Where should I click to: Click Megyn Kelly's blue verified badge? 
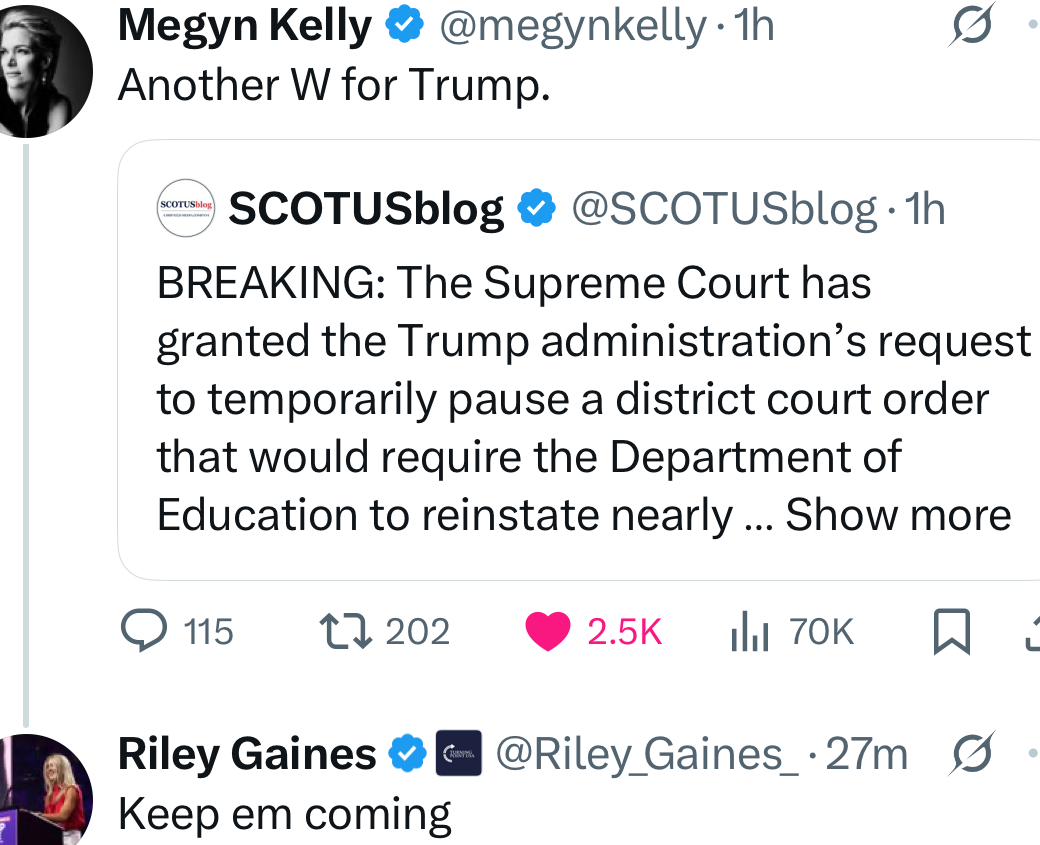point(404,28)
